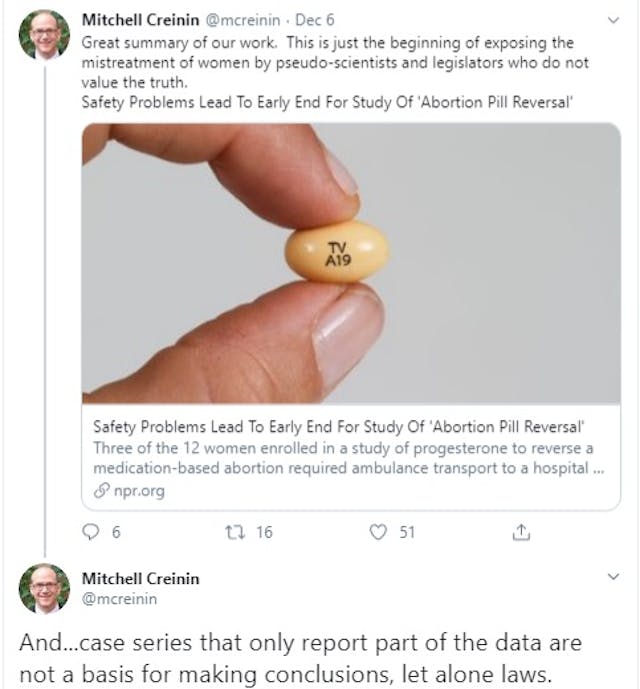Click Mitchell Creinin name in first tweet
Viewport: 640px width, 689px height.
coord(139,19)
